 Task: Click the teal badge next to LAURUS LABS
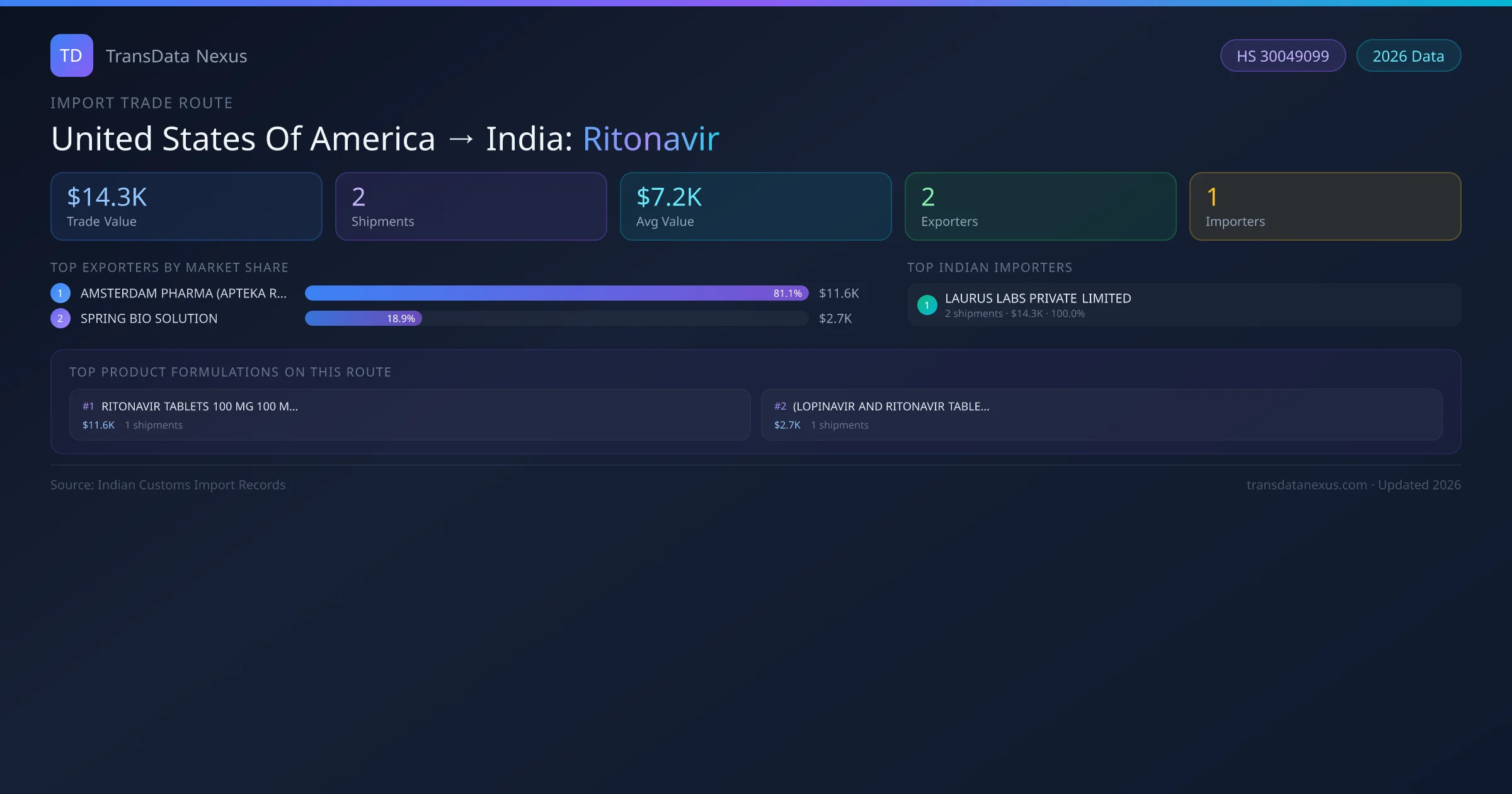[926, 305]
